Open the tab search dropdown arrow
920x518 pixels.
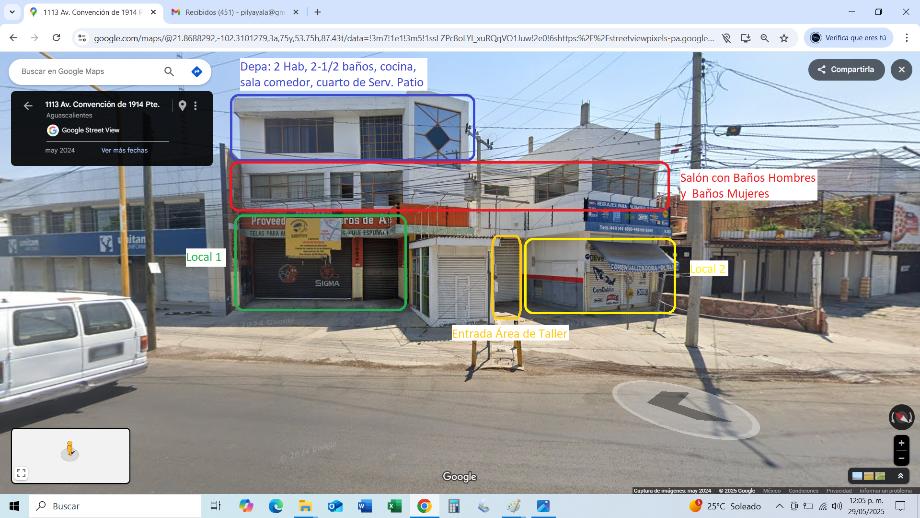coord(12,12)
